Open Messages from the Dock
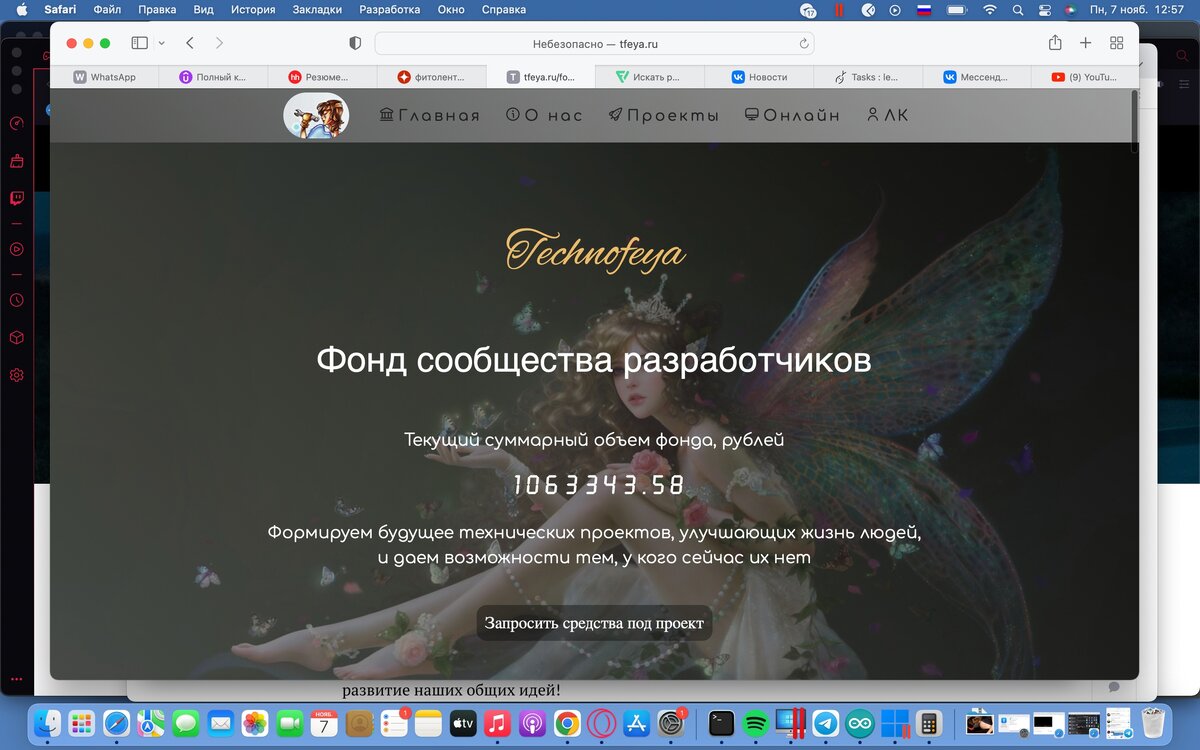The width and height of the screenshot is (1200, 750). coord(186,723)
